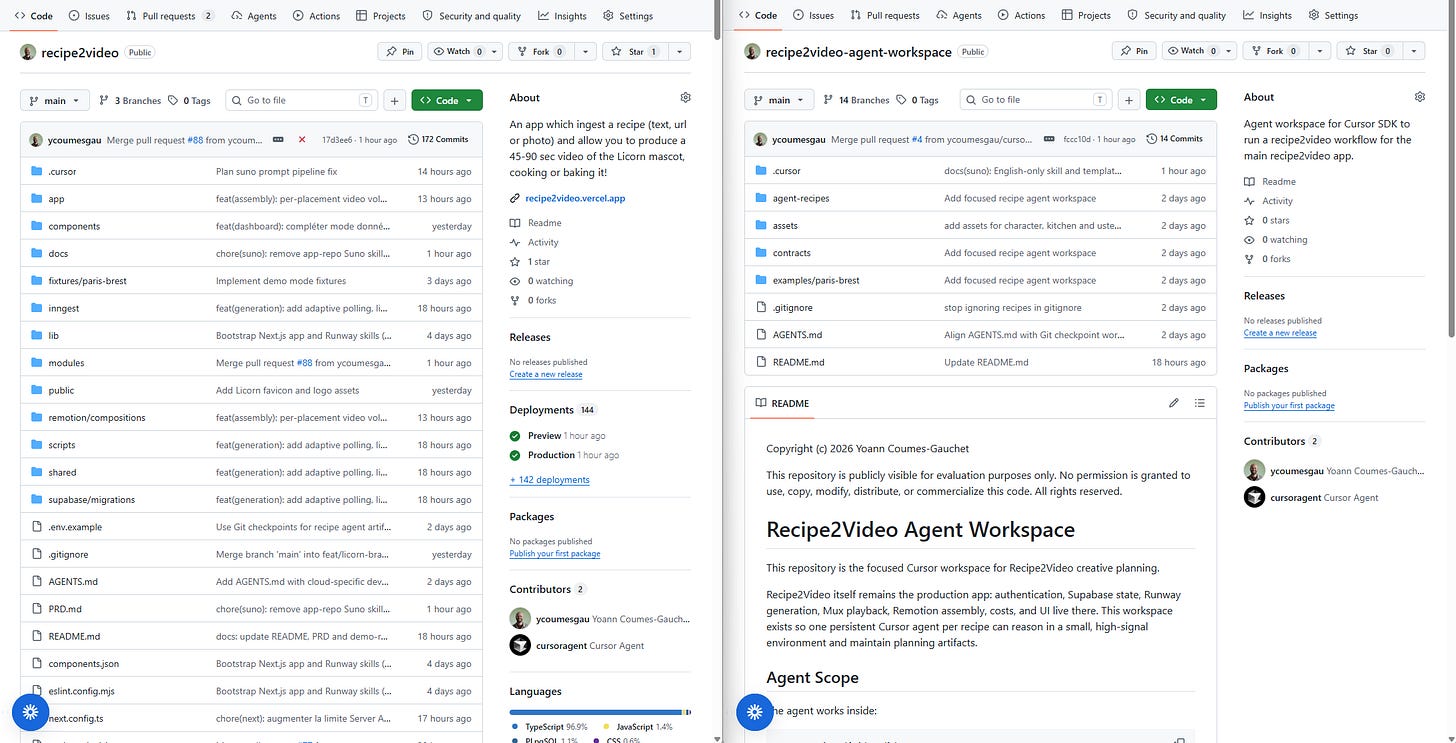Click the blue floating widget in left window
Viewport: 1456px width, 743px height.
pos(30,712)
